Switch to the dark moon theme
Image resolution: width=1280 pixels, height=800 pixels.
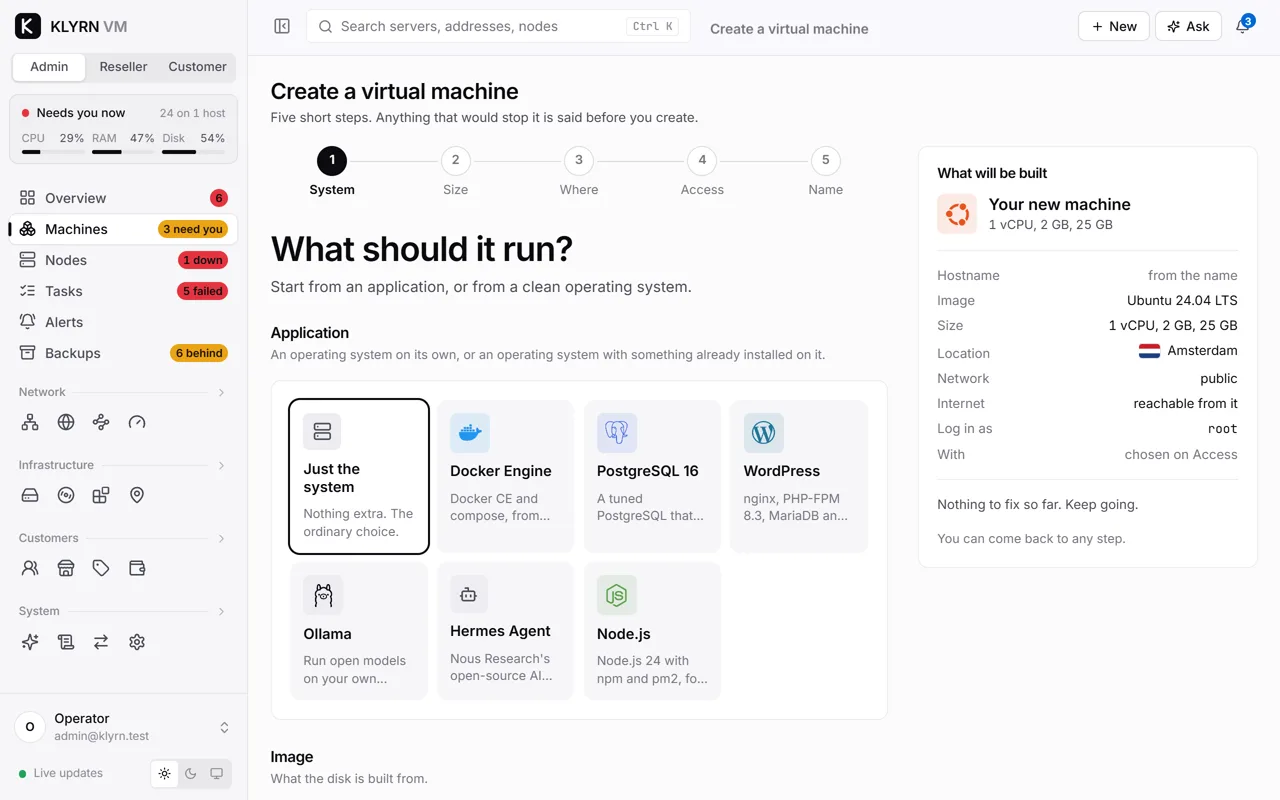pyautogui.click(x=191, y=773)
